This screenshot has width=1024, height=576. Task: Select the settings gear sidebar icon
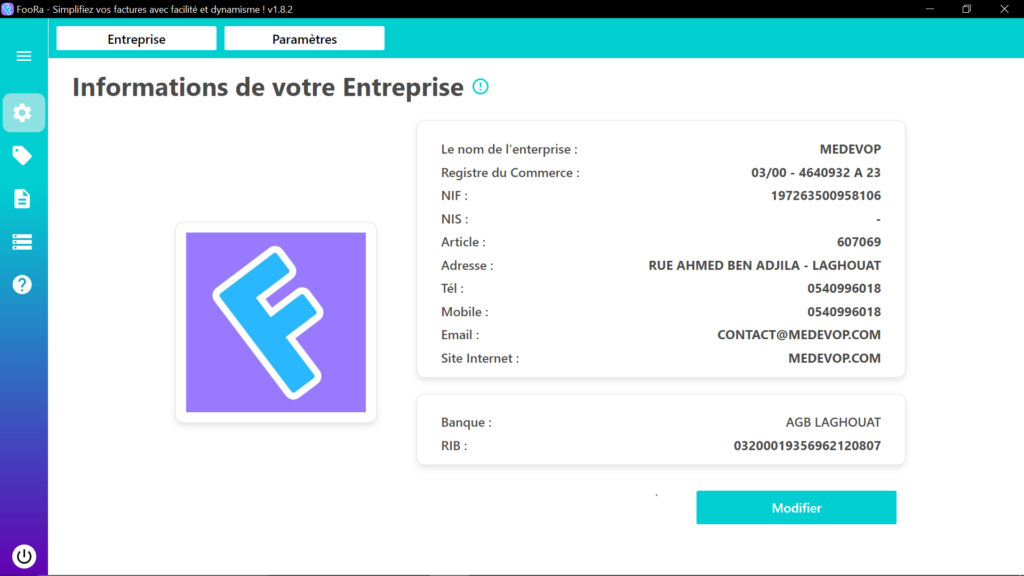(x=23, y=113)
